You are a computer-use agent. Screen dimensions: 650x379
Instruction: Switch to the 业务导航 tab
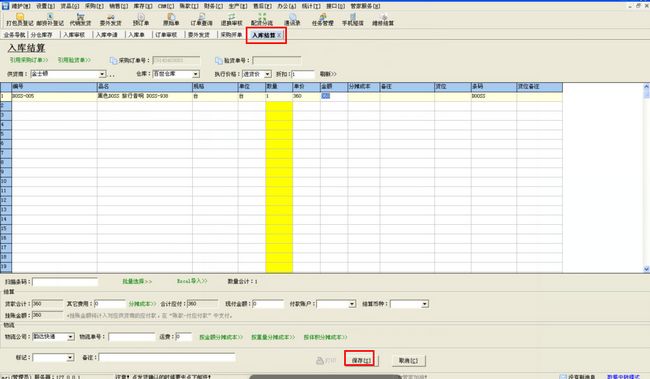point(15,35)
